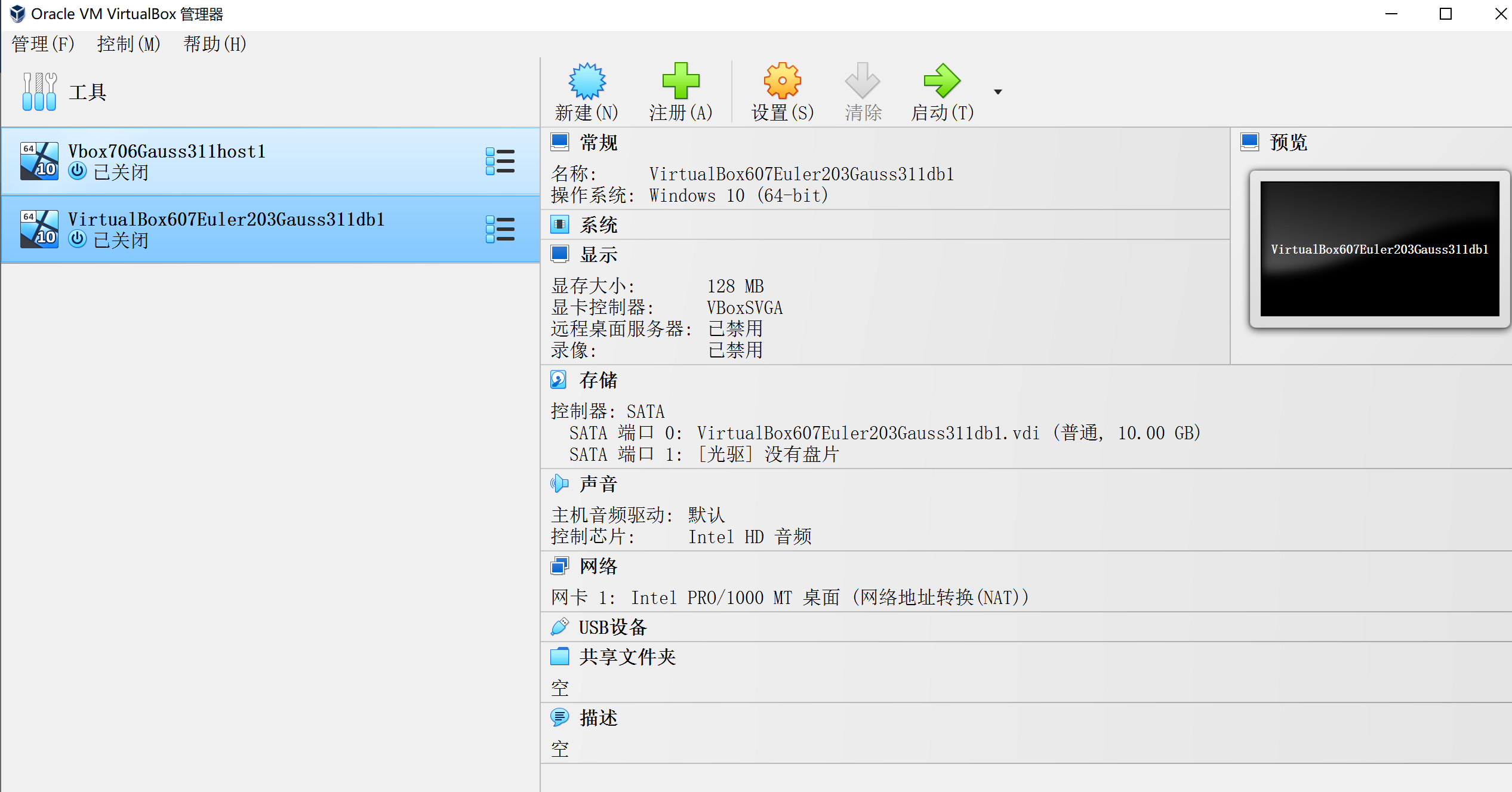Expand the 系统 system section

(x=598, y=225)
